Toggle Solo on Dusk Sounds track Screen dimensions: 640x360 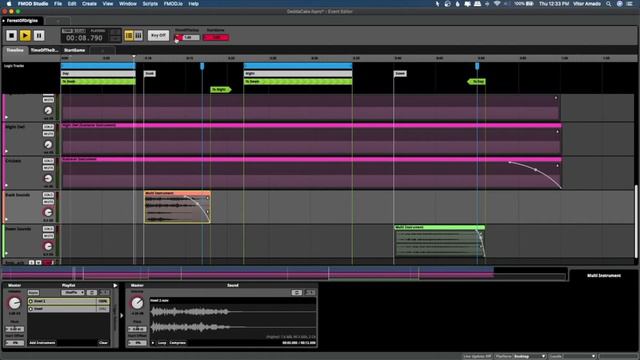click(x=48, y=195)
